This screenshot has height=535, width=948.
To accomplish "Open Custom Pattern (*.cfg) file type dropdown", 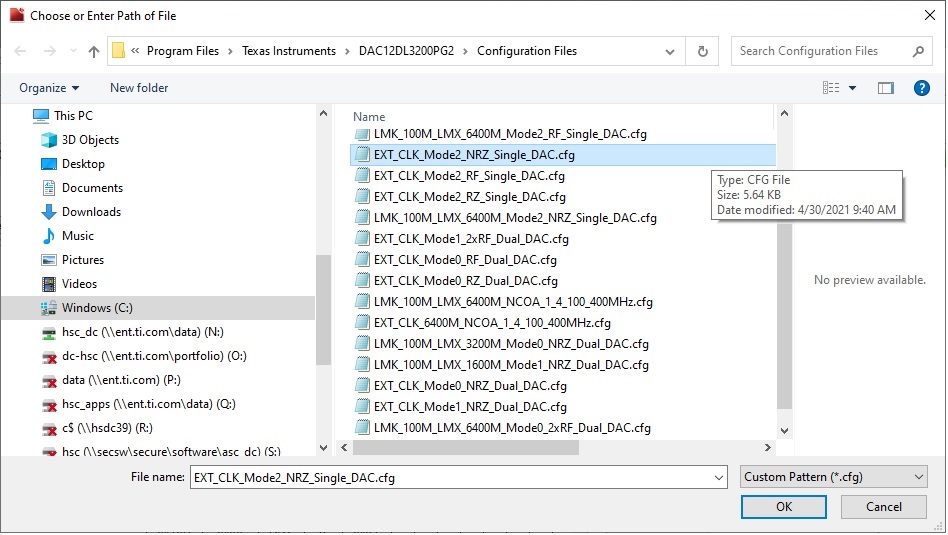I will [x=833, y=478].
